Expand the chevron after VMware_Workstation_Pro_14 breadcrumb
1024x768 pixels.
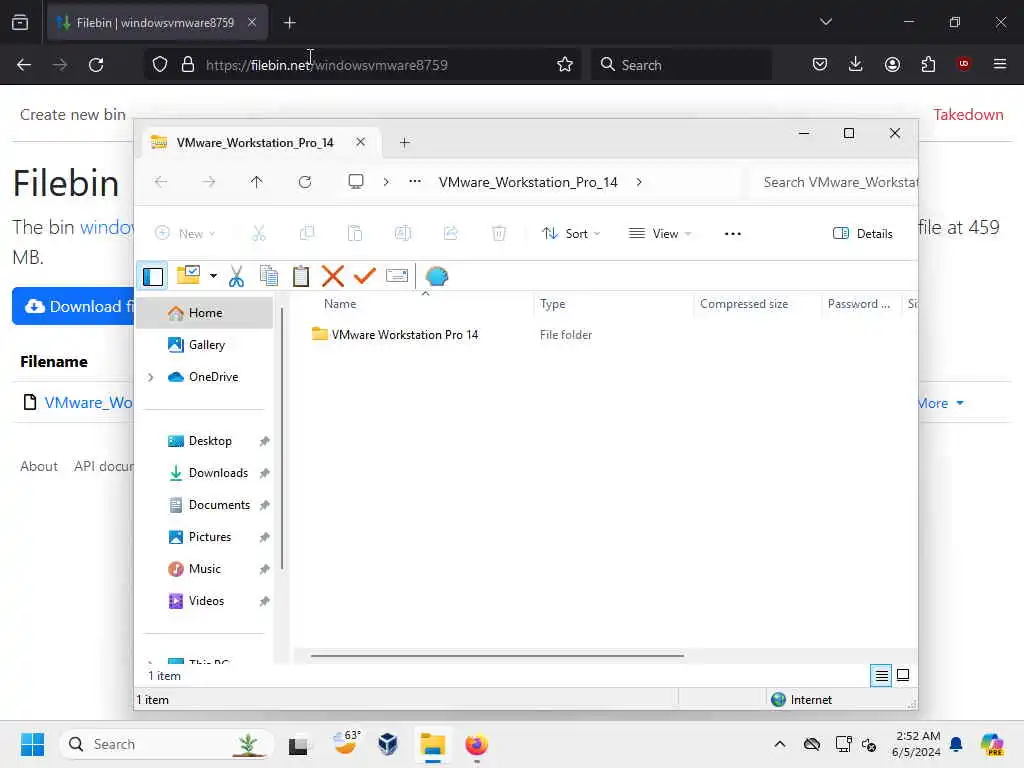coord(639,182)
